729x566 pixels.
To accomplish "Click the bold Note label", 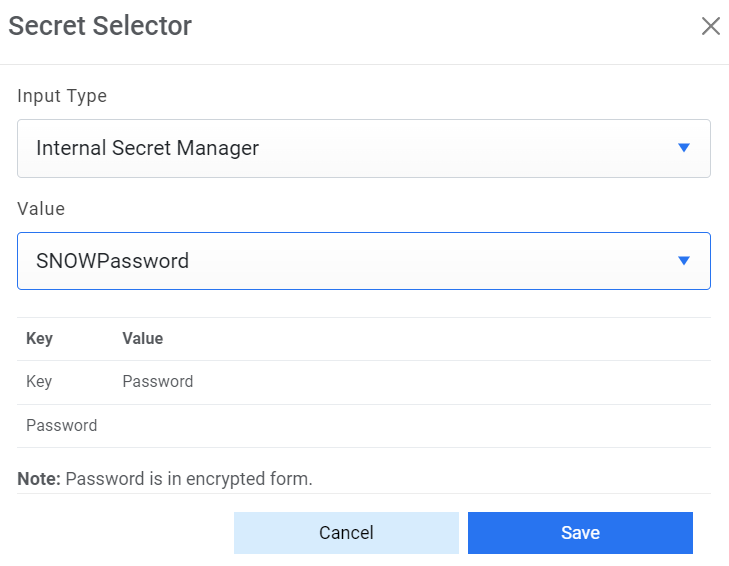I will [x=39, y=479].
